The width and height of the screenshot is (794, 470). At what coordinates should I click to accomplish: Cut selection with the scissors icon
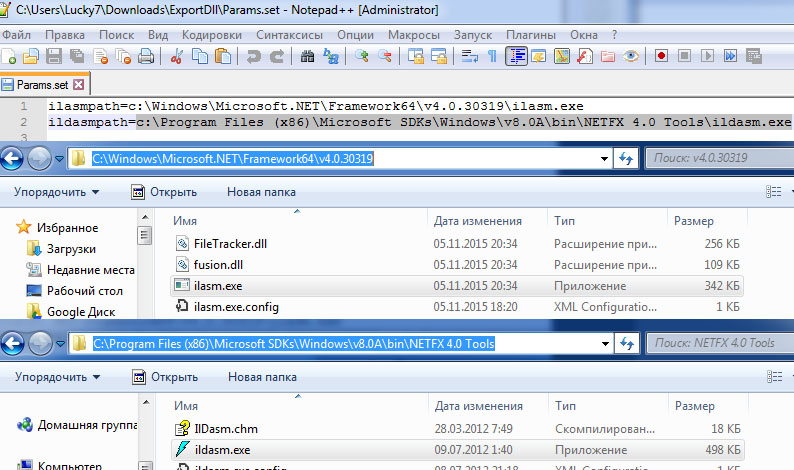point(176,56)
